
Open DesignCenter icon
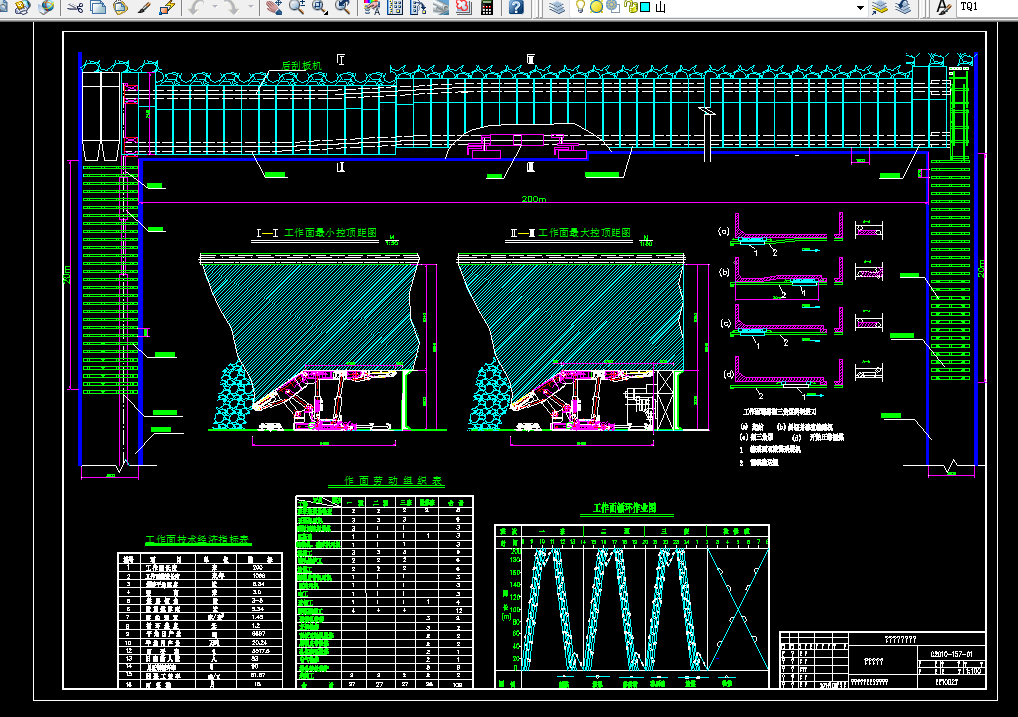(395, 8)
